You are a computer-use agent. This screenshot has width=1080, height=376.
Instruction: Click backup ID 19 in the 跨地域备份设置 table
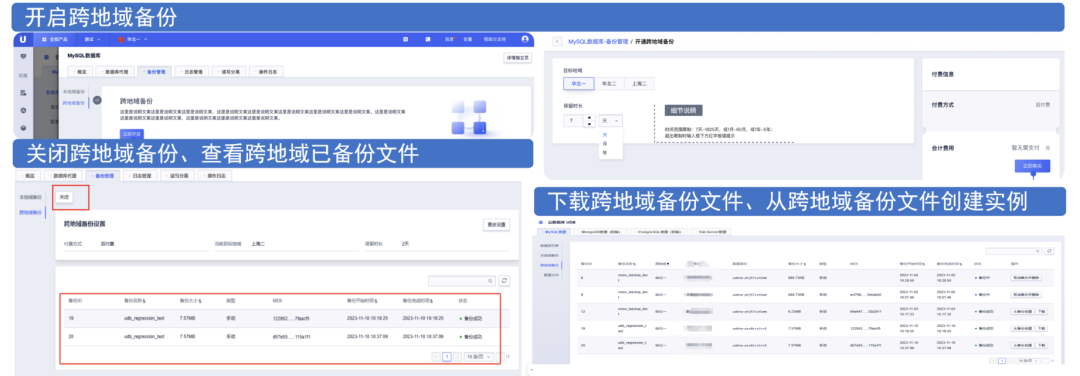click(x=72, y=318)
